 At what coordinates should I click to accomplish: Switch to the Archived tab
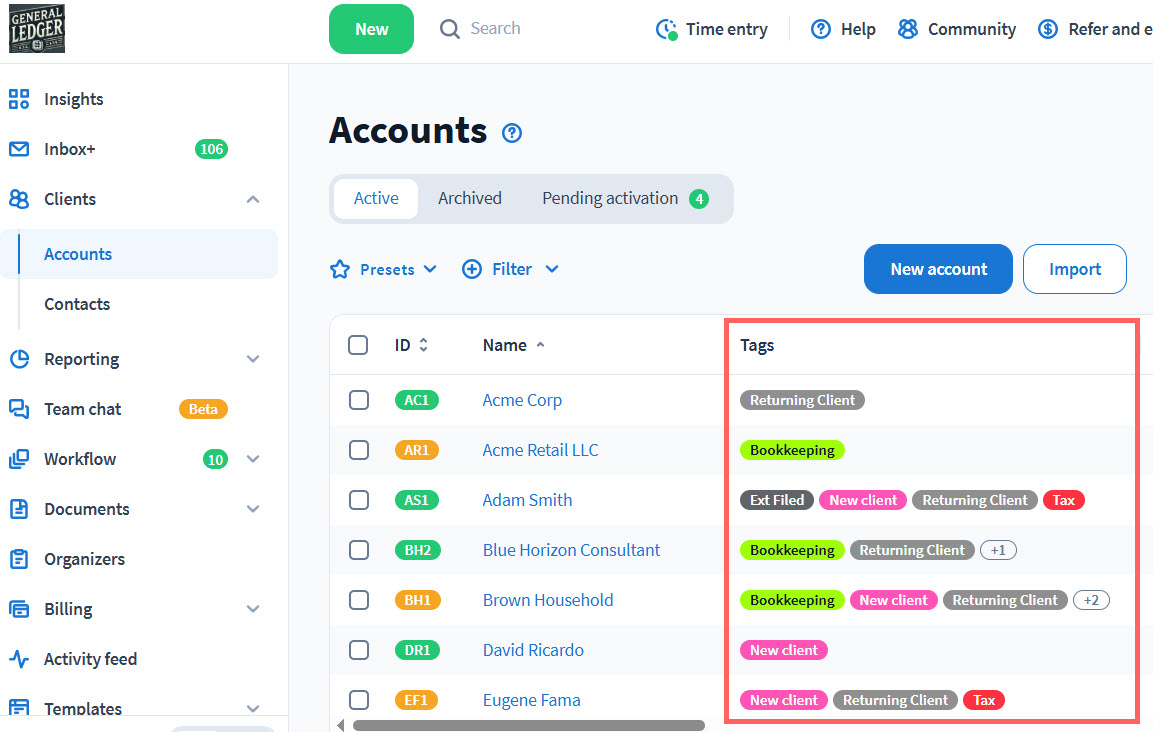[x=470, y=198]
